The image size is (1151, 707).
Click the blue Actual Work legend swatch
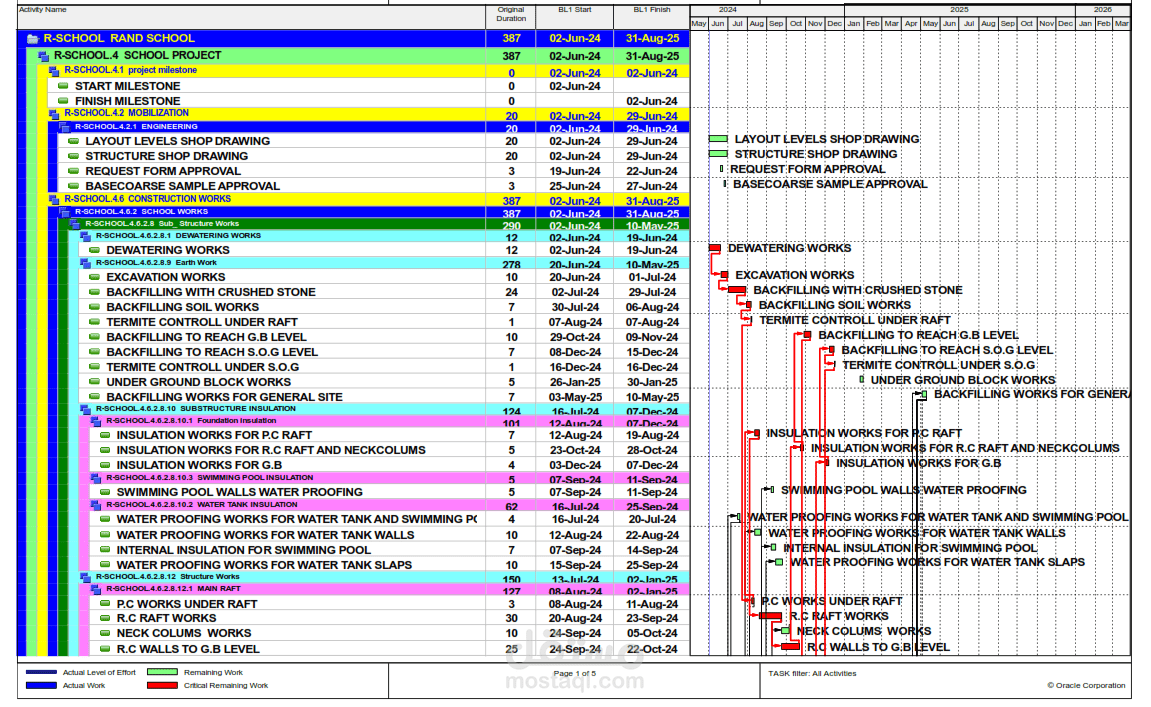point(41,686)
